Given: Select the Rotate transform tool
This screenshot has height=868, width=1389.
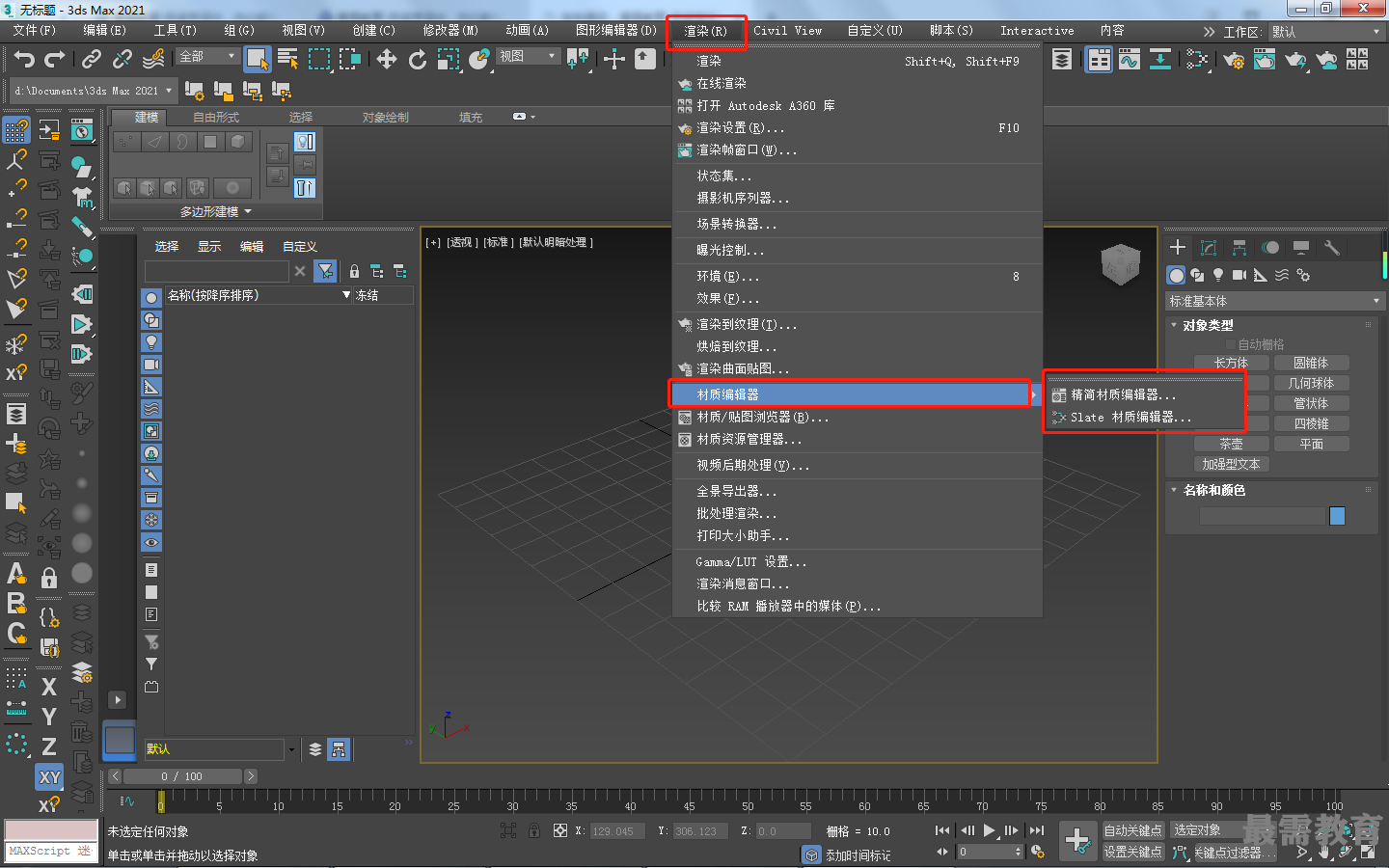Looking at the screenshot, I should (x=417, y=60).
